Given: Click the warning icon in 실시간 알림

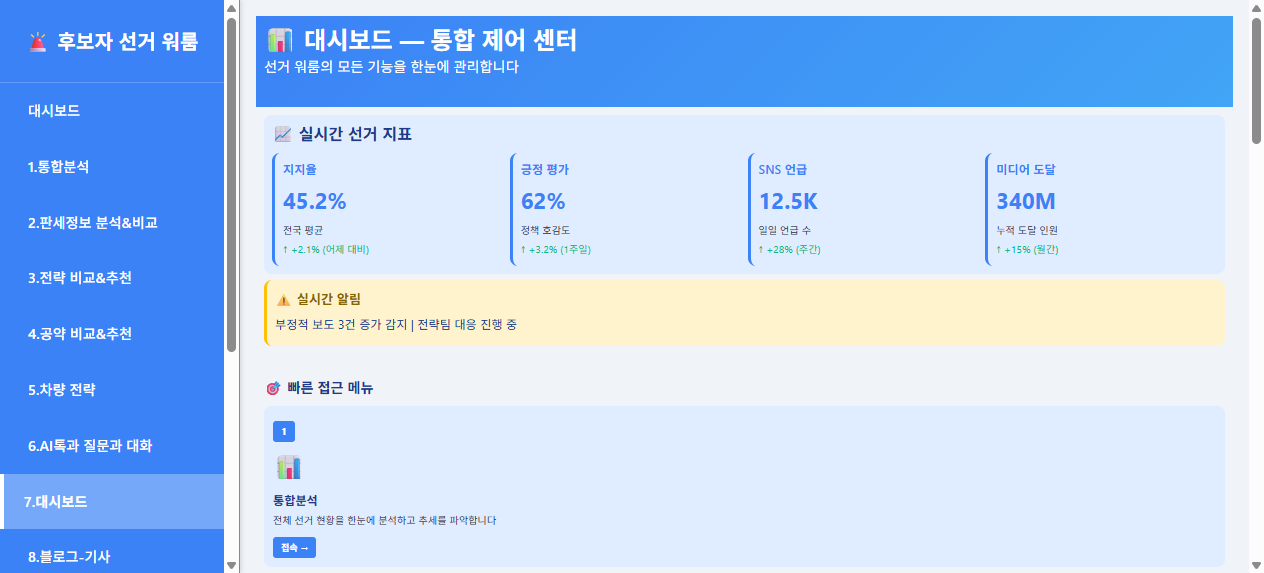Looking at the screenshot, I should pos(283,299).
